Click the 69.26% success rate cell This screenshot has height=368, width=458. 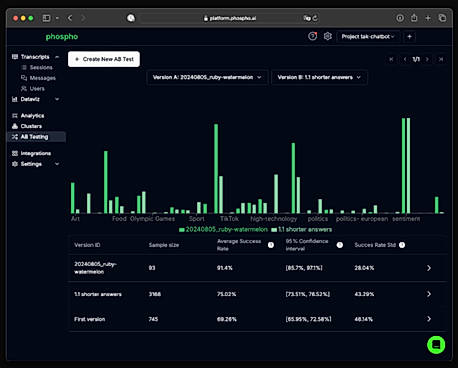227,319
